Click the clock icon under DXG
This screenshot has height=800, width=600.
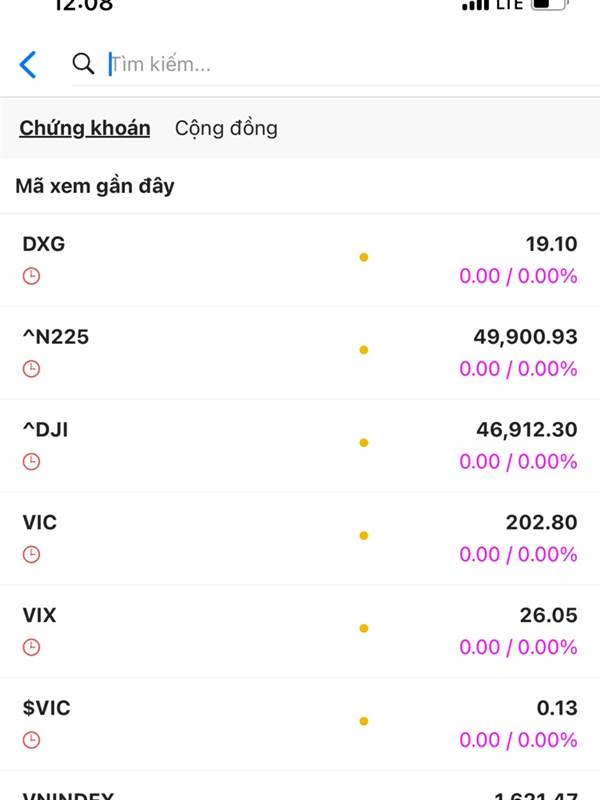[31, 276]
